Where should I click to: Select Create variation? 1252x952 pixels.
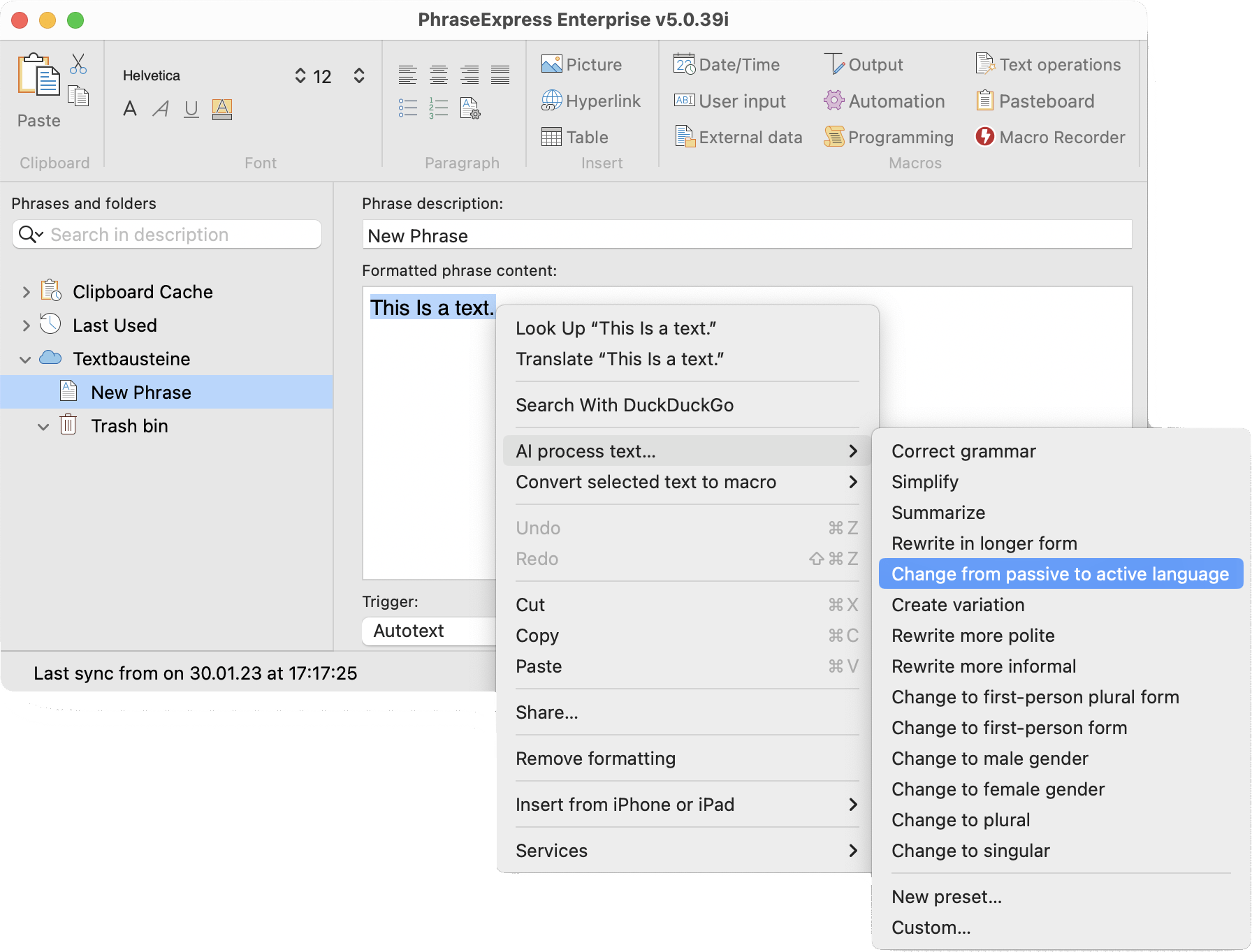1061,605
